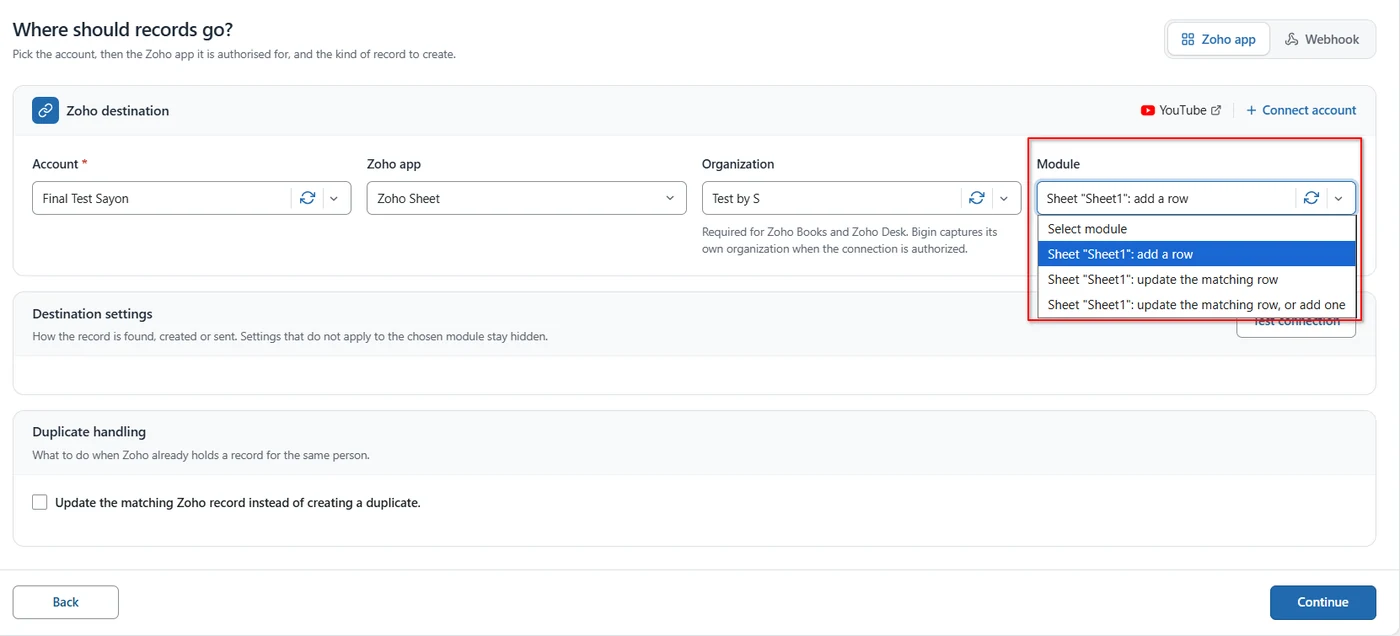Click the Continue button

(1323, 602)
